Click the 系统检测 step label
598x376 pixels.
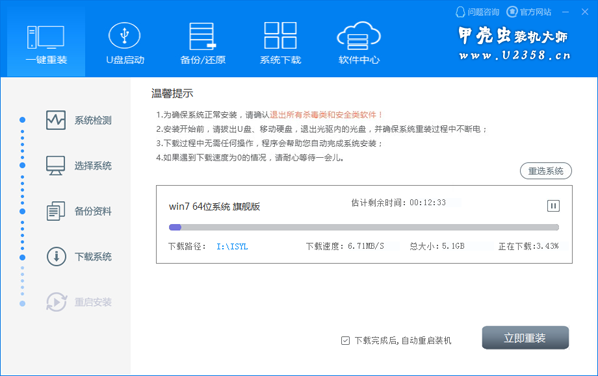(x=93, y=121)
